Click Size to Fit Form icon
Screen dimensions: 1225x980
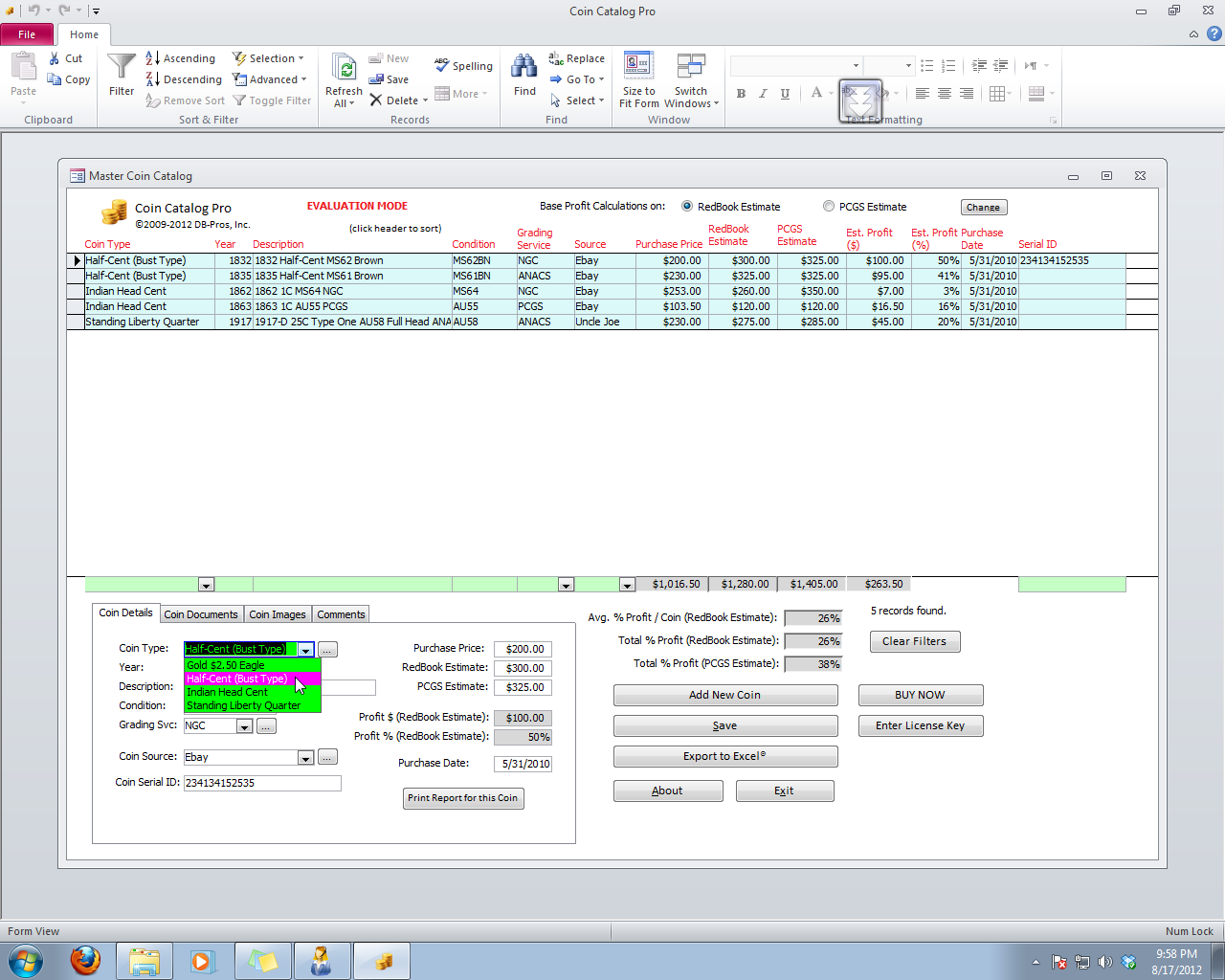coord(638,65)
